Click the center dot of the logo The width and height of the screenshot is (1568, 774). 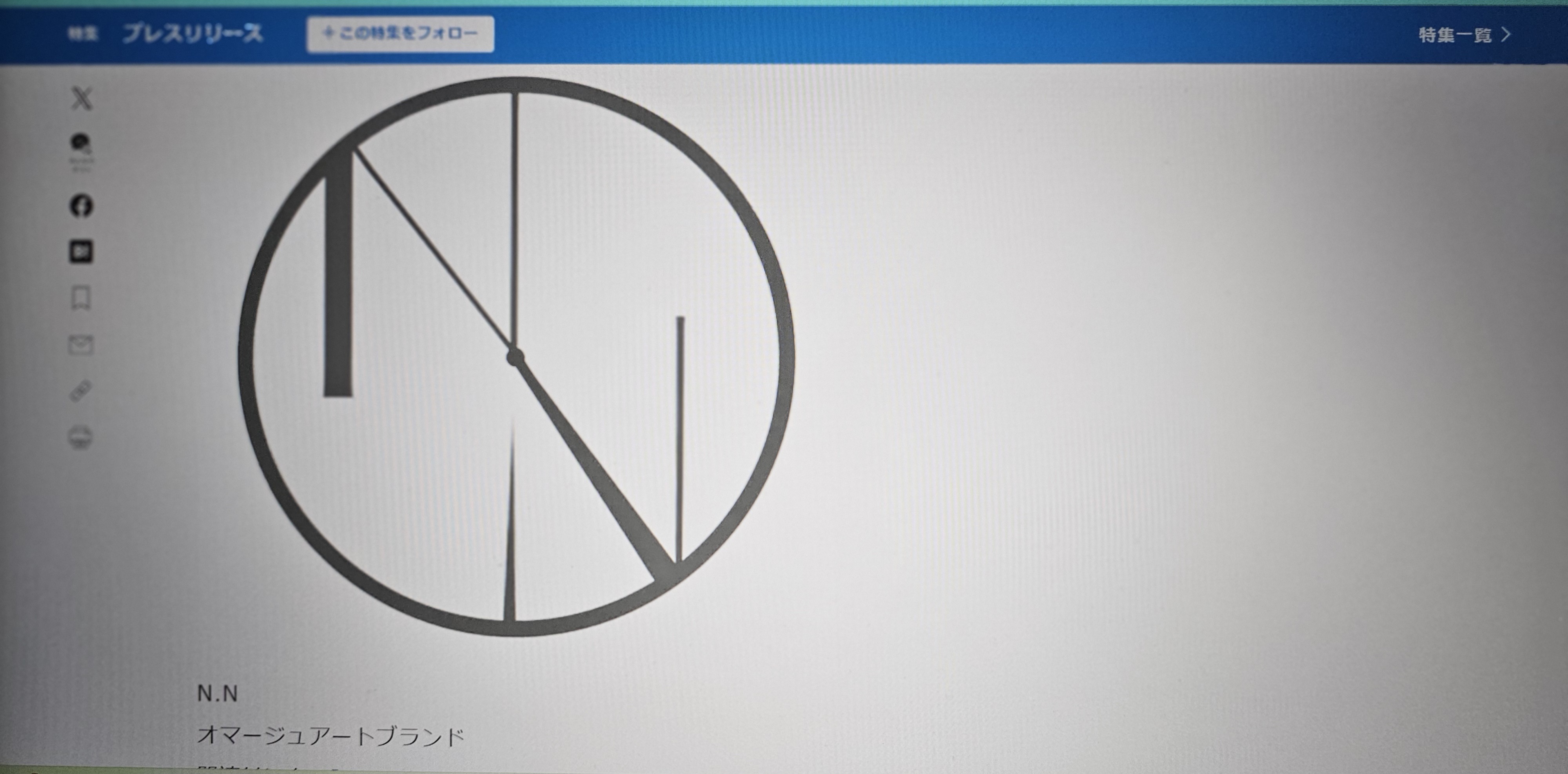(x=515, y=357)
